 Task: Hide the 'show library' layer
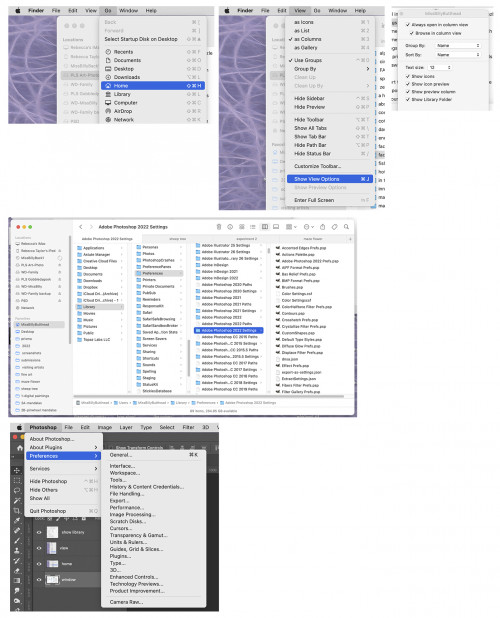[x=39, y=532]
